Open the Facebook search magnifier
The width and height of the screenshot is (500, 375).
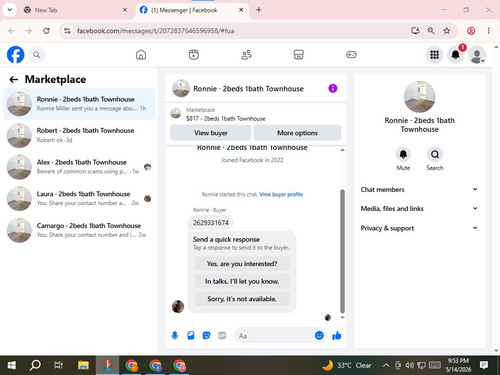37,55
